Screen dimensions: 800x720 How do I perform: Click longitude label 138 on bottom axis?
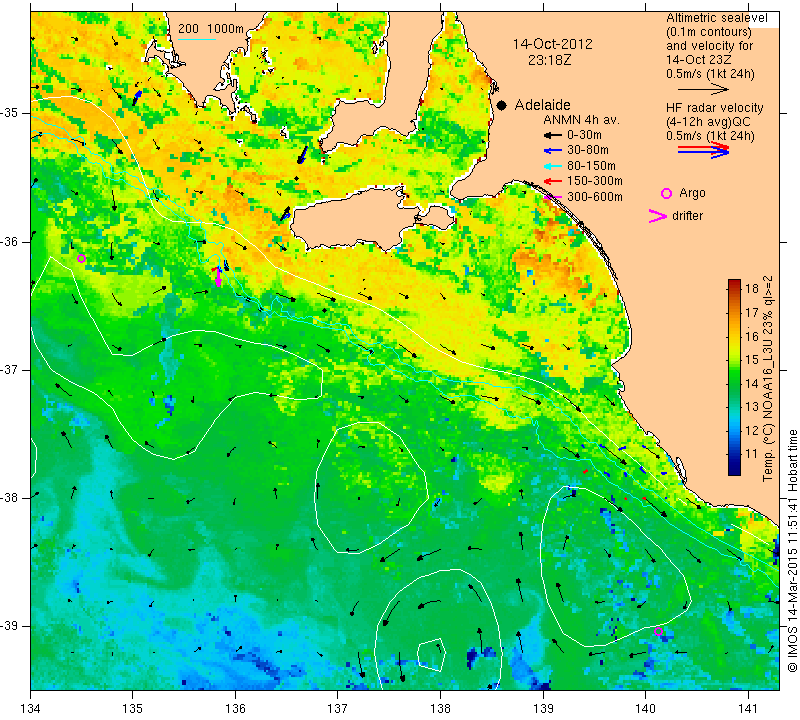440,709
